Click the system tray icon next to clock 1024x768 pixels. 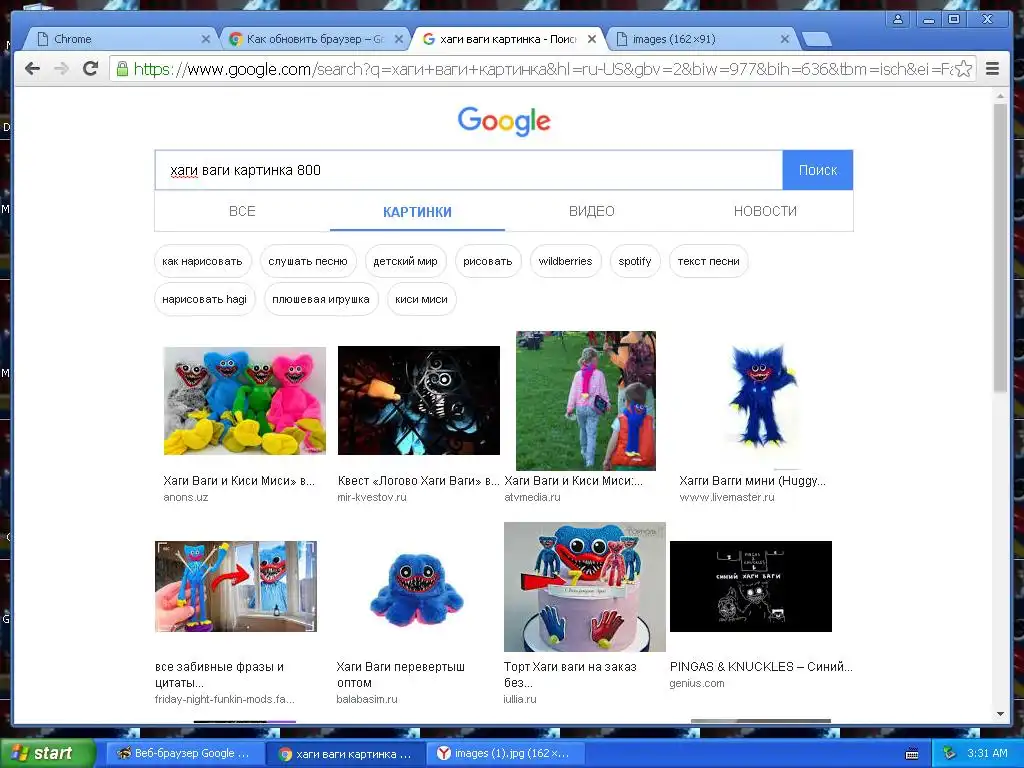pyautogui.click(x=949, y=754)
